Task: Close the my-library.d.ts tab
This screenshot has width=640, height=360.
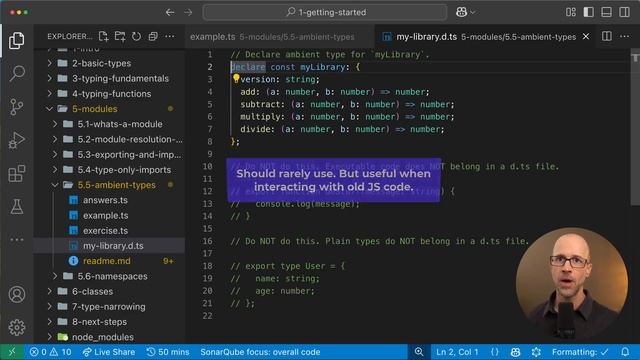Action: pyautogui.click(x=586, y=36)
